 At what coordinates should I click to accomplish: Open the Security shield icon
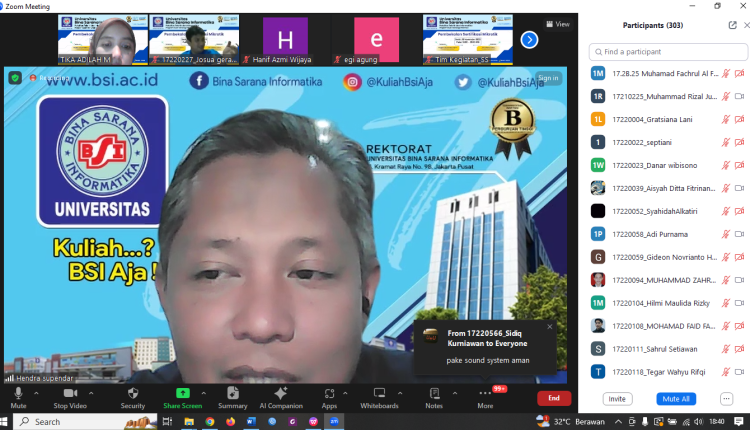[x=133, y=393]
